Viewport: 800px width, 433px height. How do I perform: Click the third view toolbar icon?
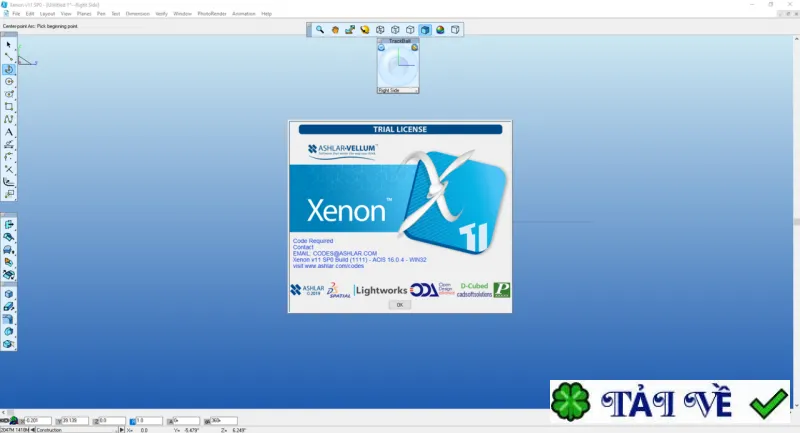point(350,30)
